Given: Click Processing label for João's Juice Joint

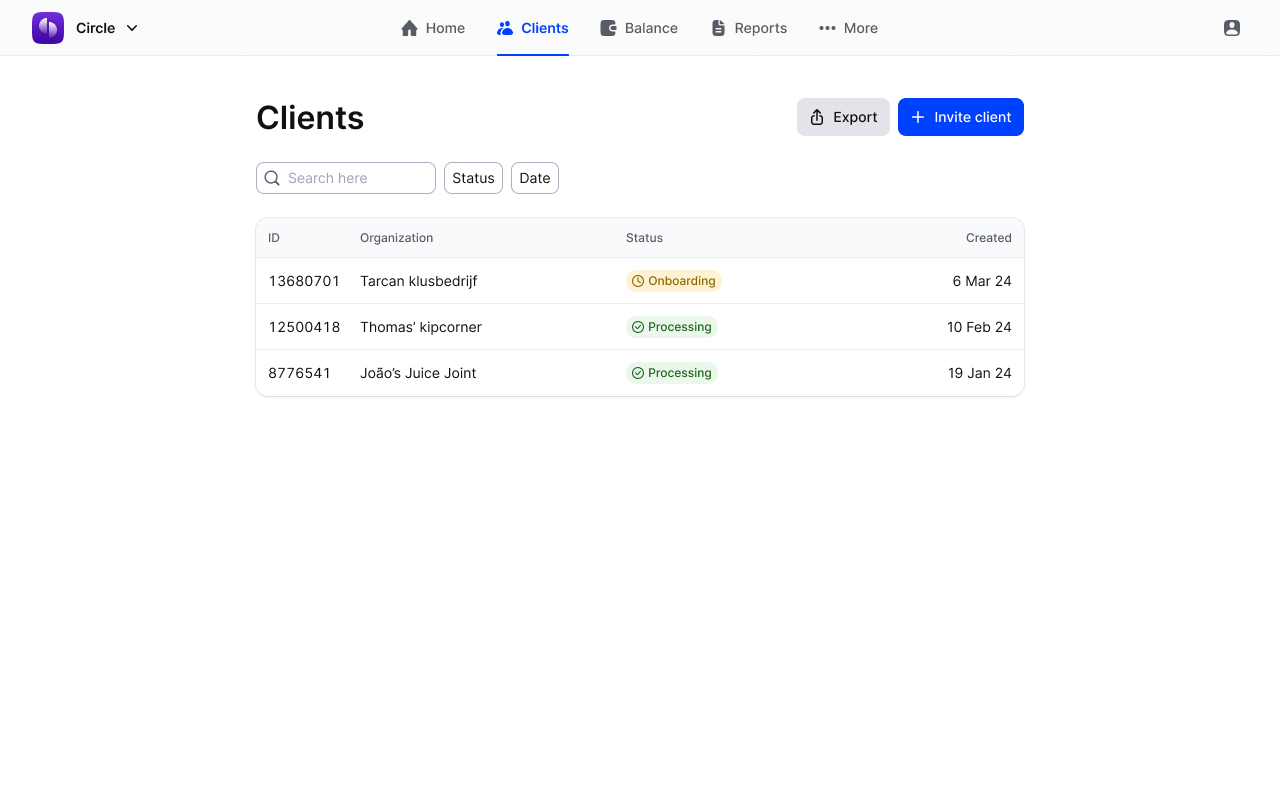Looking at the screenshot, I should point(680,373).
